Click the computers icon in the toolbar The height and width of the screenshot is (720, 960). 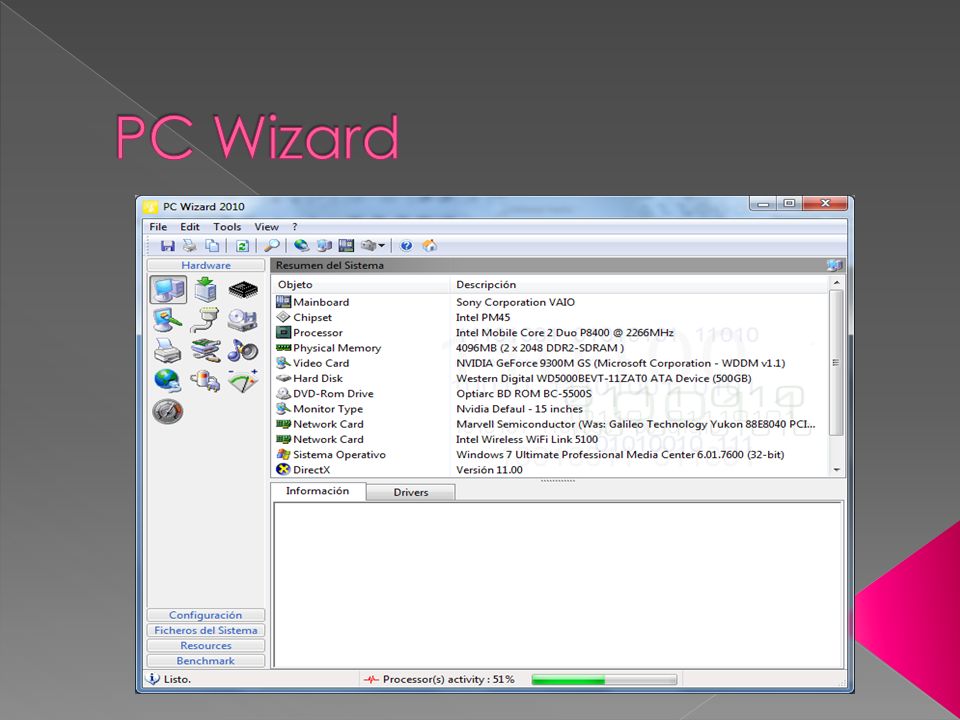pos(324,246)
